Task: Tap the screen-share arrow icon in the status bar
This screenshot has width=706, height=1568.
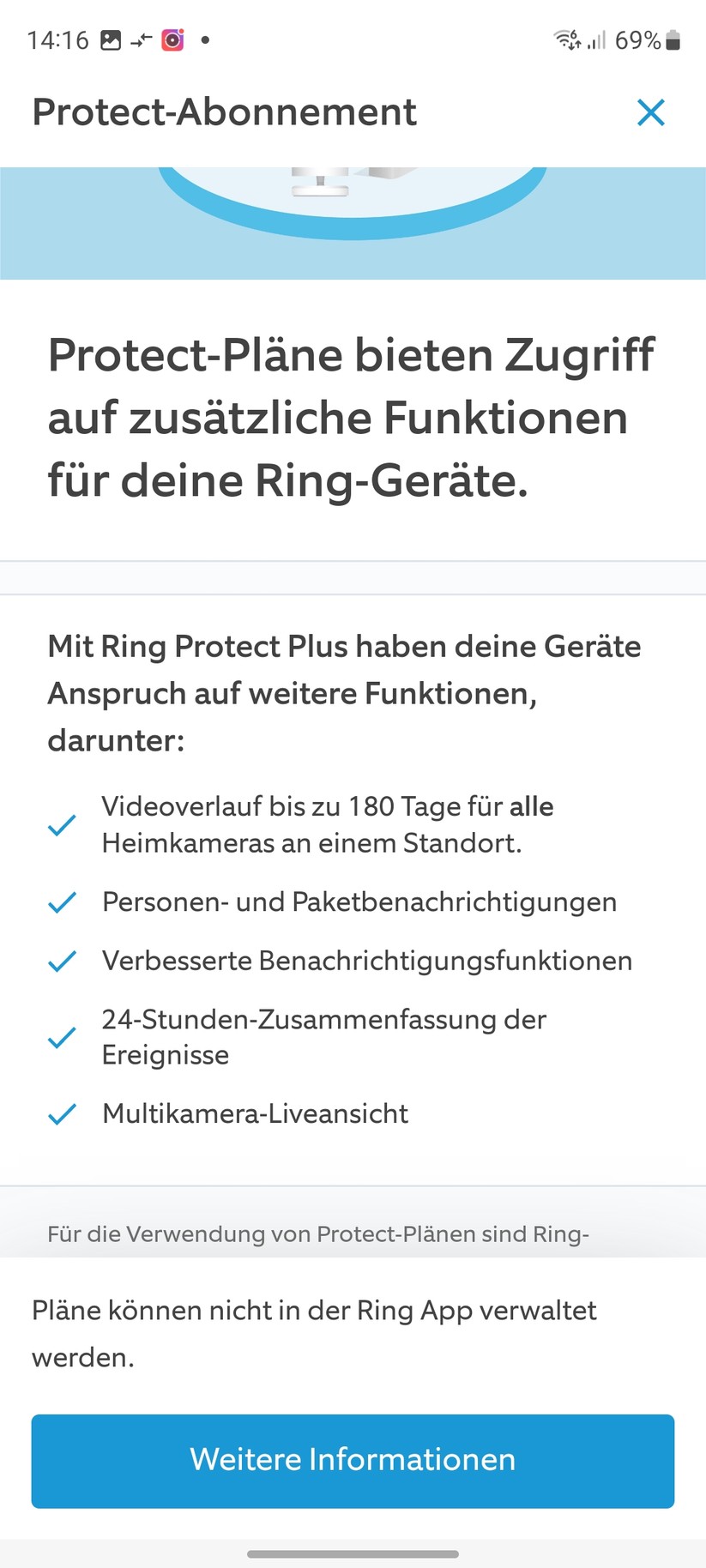Action: pos(142,39)
